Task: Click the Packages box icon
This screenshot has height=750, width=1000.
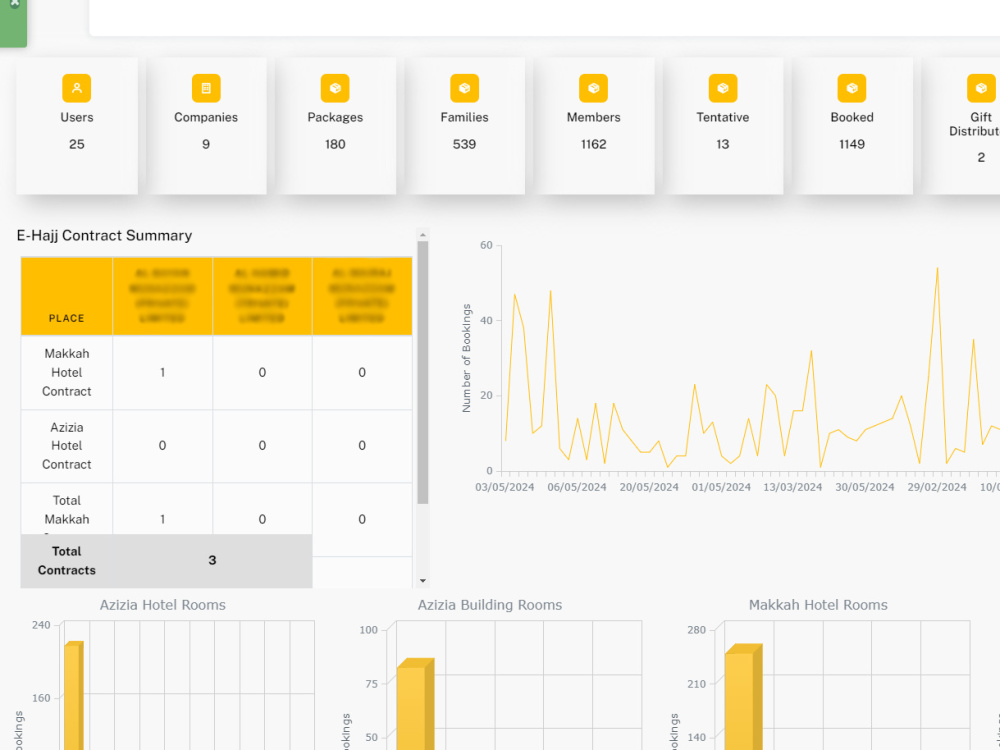Action: 335,88
